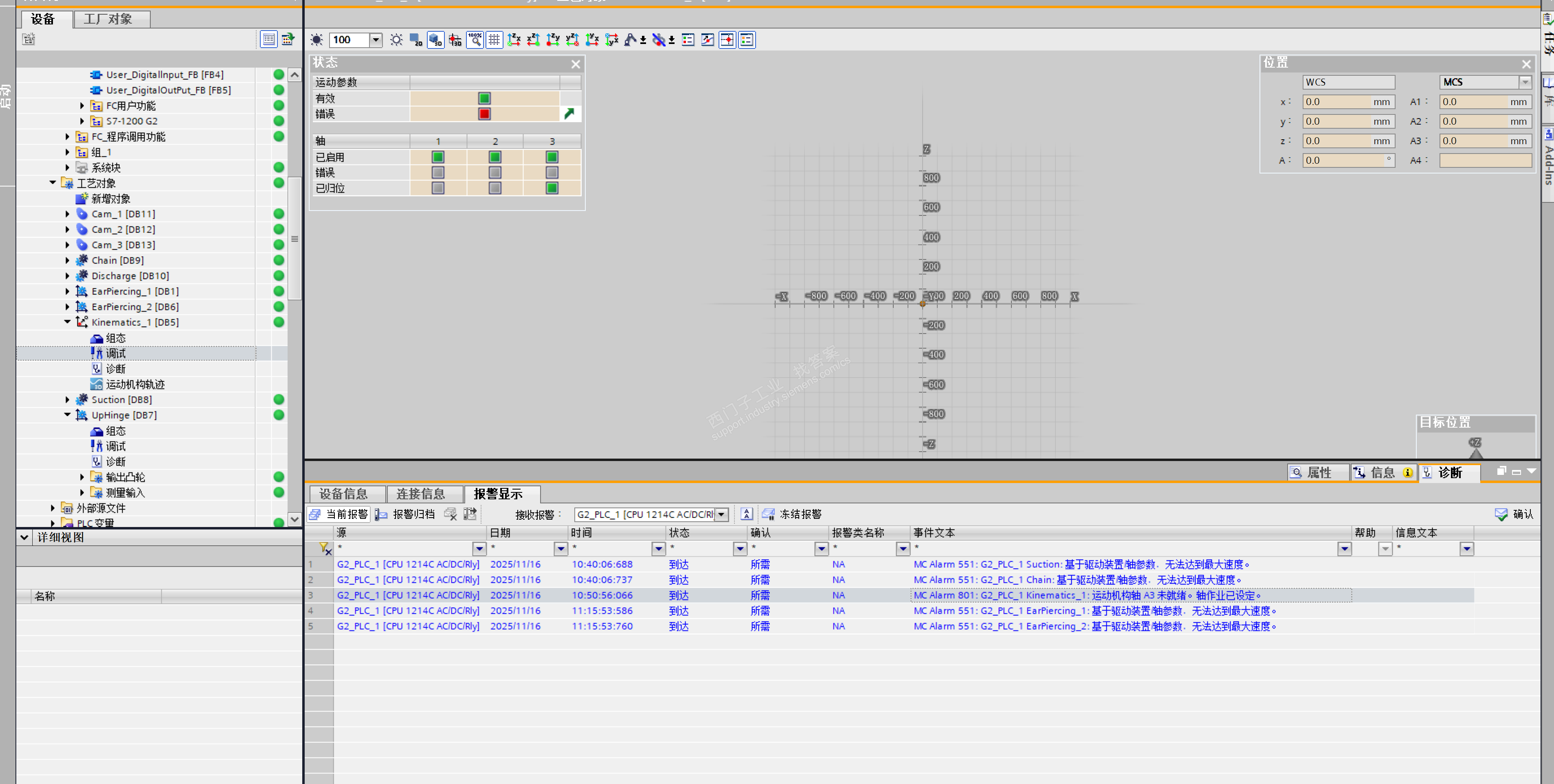This screenshot has width=1554, height=784.
Task: Open the 工厂对象 tab
Action: (108, 19)
